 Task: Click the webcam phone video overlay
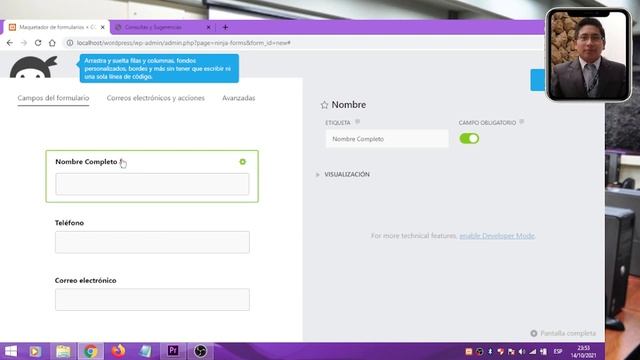[589, 55]
